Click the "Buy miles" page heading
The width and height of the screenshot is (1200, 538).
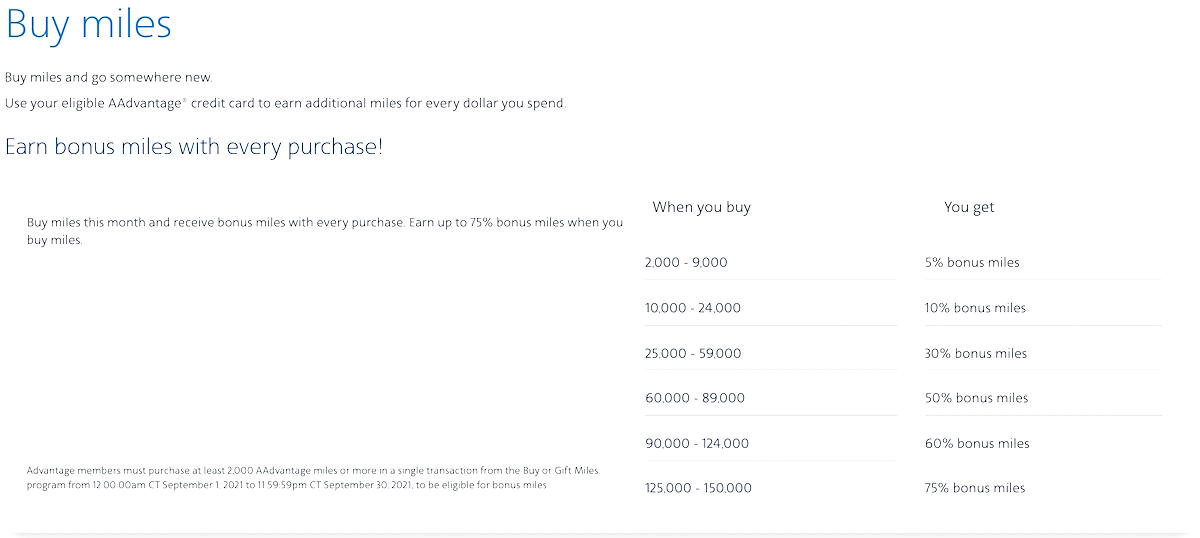coord(88,24)
